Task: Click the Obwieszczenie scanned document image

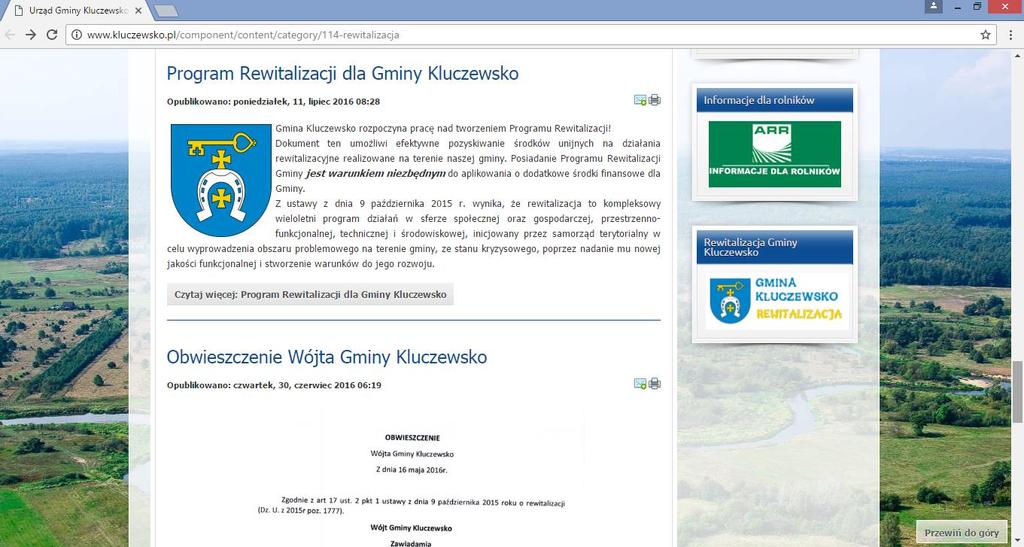Action: pyautogui.click(x=413, y=478)
